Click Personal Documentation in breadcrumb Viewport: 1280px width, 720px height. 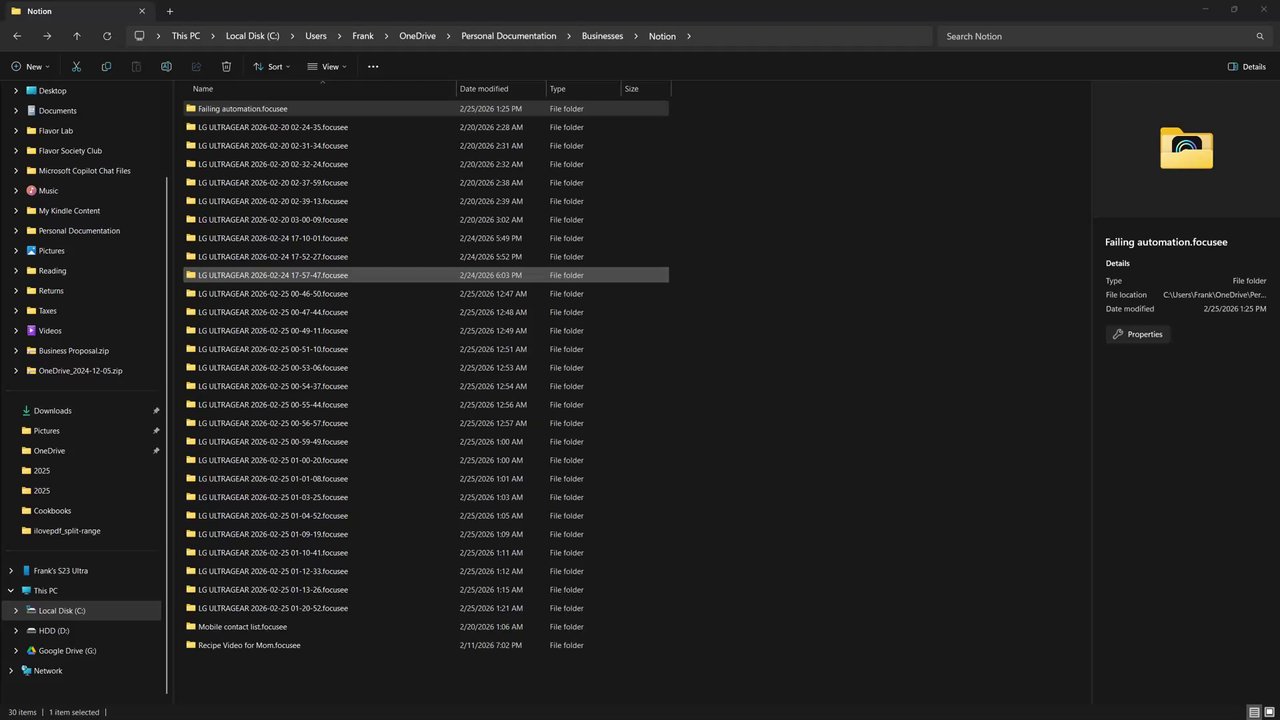click(509, 36)
